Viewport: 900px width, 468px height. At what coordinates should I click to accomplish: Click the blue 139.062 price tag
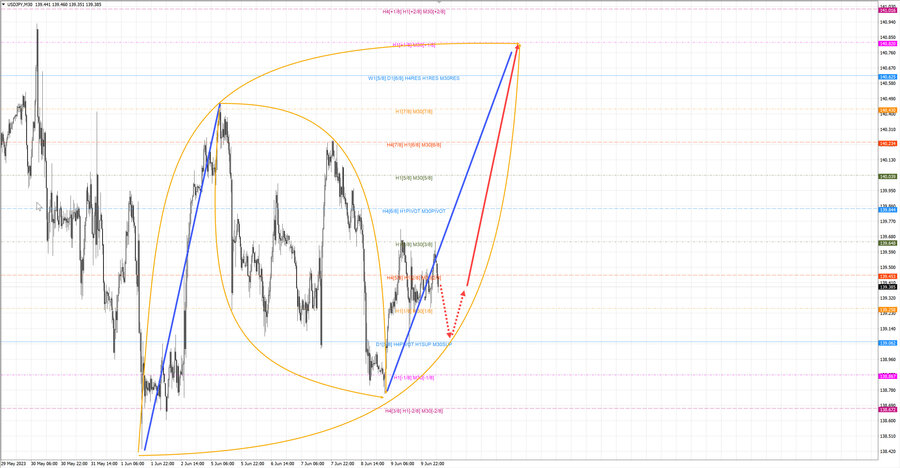[887, 343]
